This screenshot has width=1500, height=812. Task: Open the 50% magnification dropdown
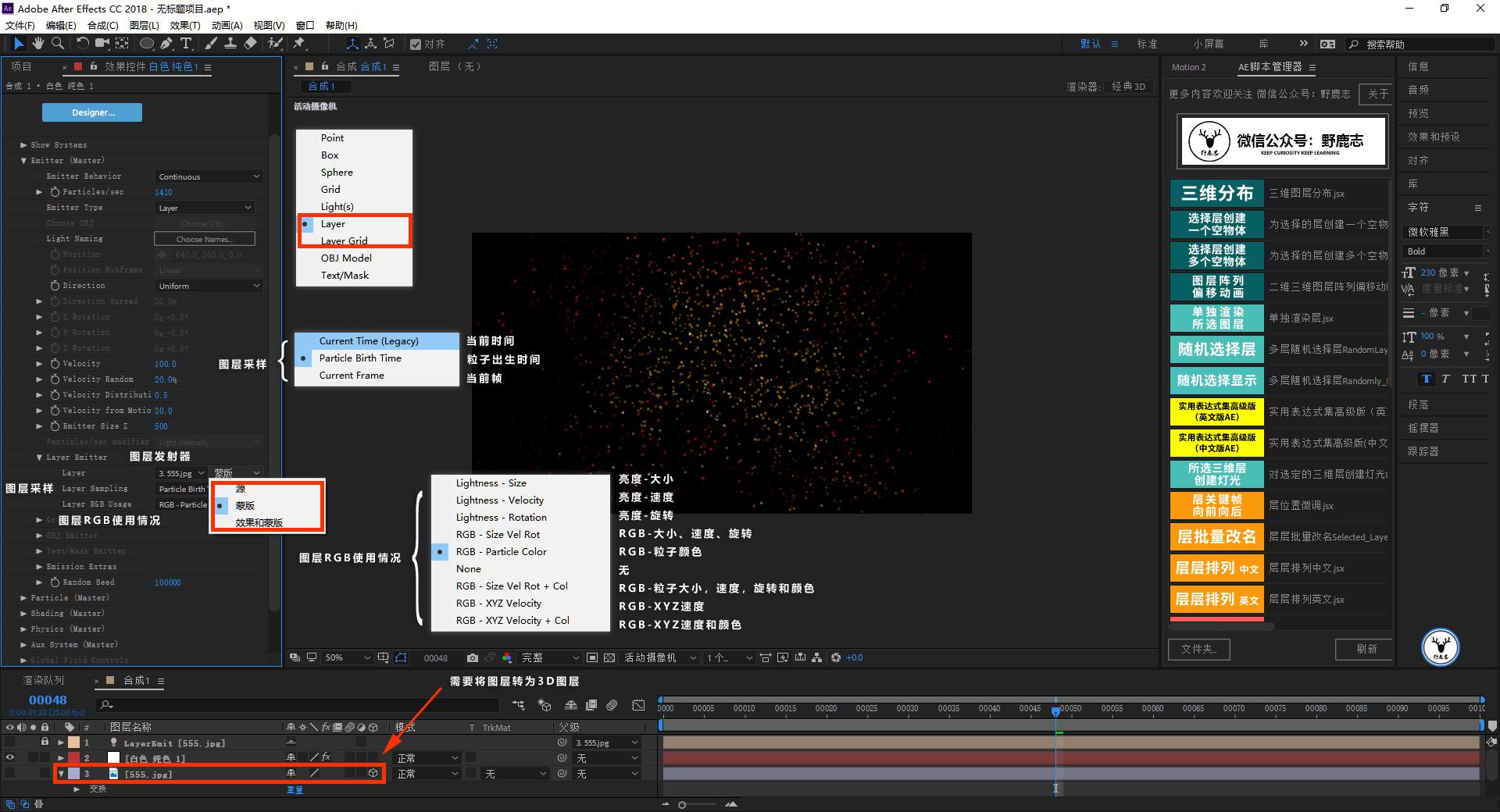click(348, 658)
